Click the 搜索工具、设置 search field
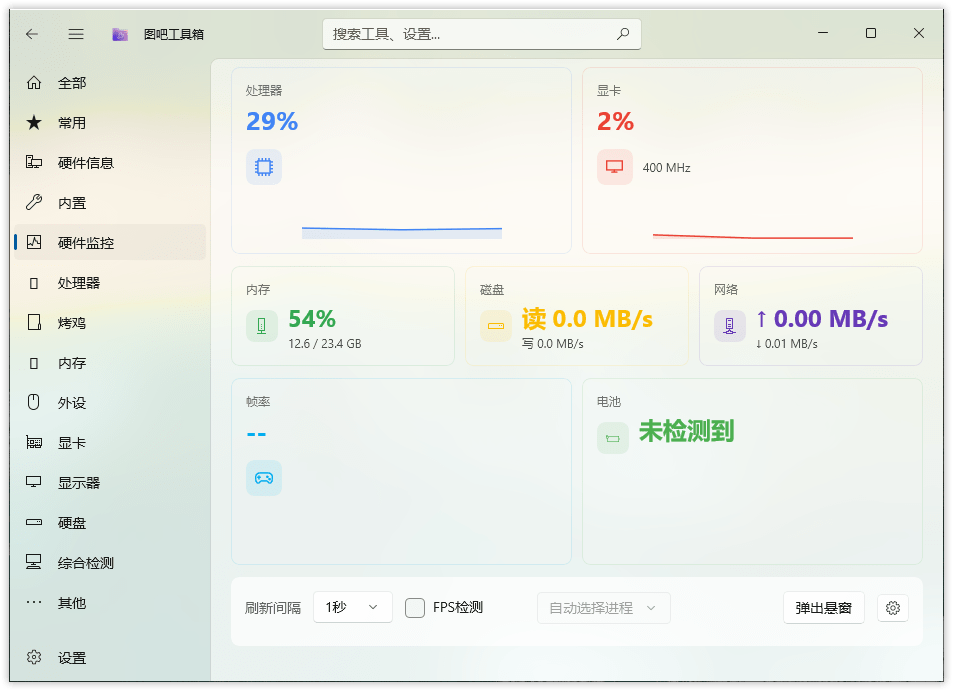953x691 pixels. 481,34
